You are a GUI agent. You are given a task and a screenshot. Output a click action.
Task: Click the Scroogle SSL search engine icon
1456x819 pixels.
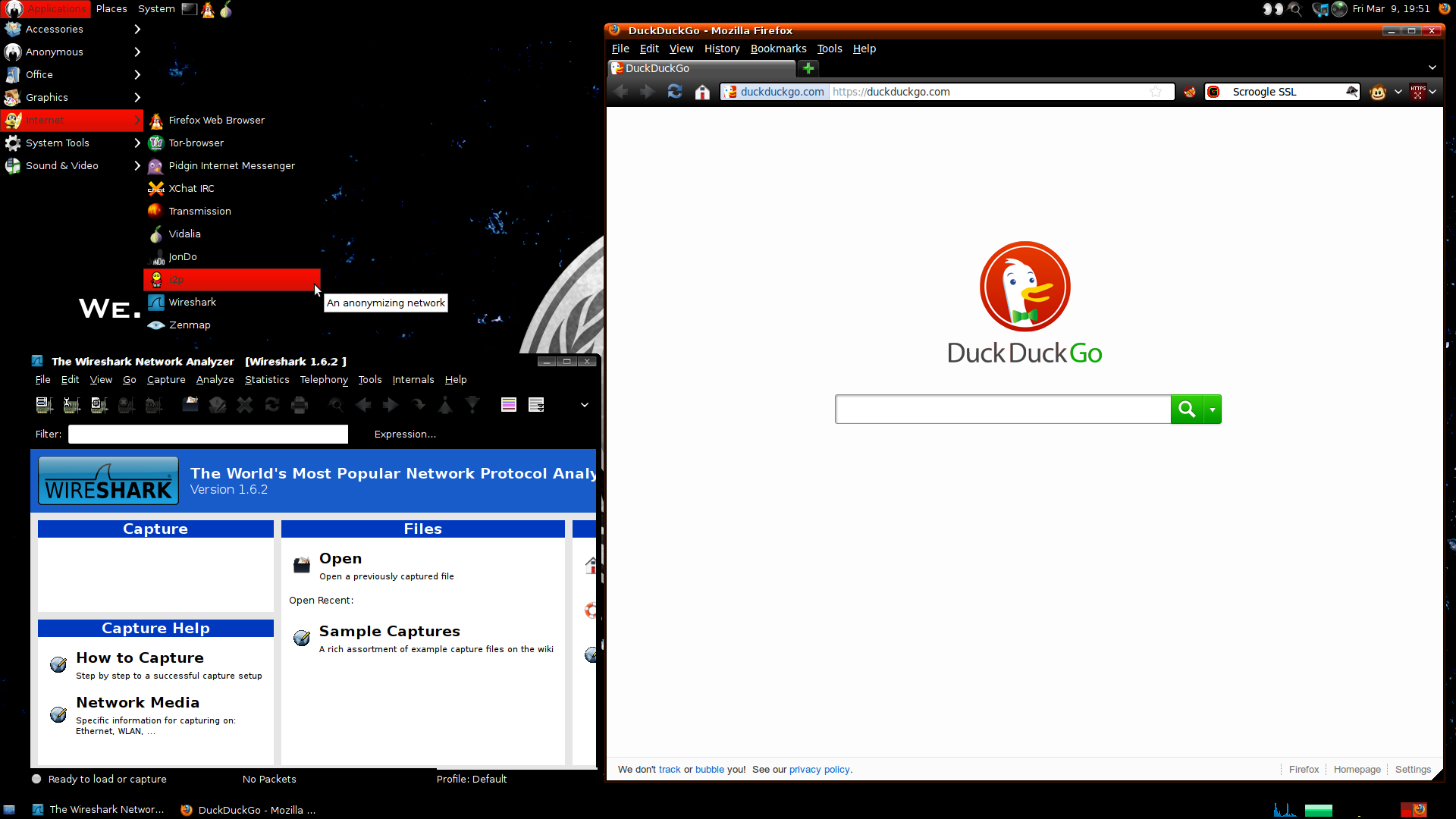click(1214, 92)
